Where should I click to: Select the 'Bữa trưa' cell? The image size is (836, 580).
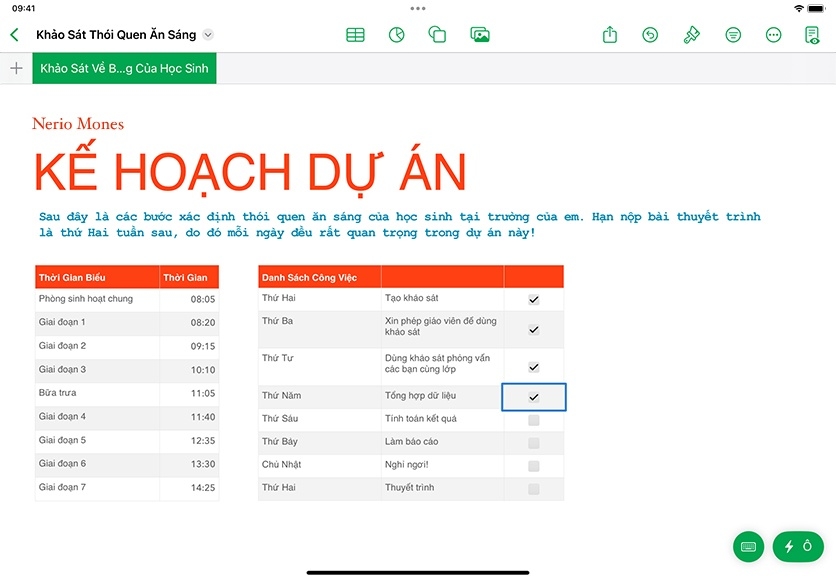click(x=96, y=393)
